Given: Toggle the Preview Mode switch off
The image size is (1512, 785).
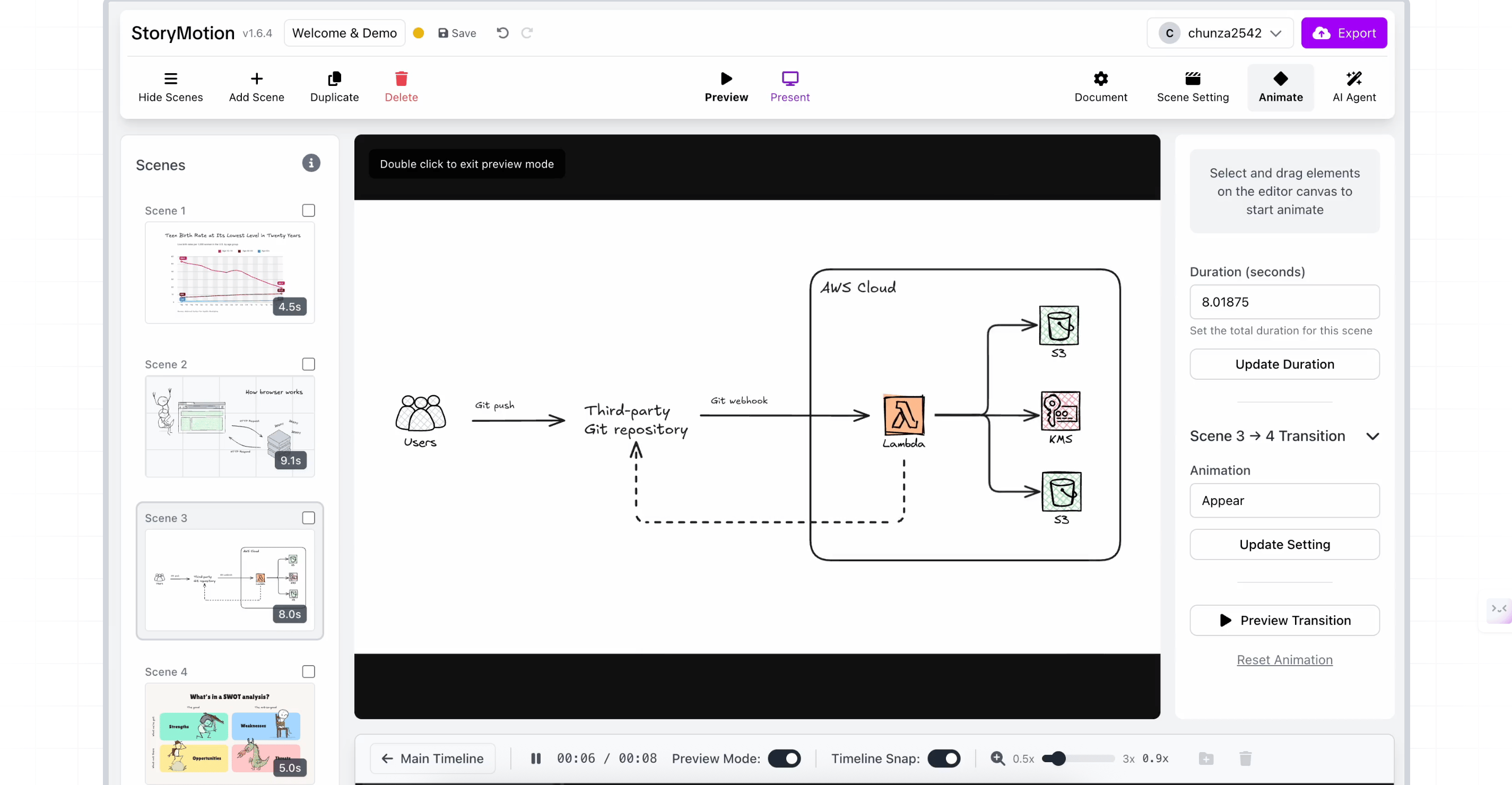Looking at the screenshot, I should [x=784, y=758].
